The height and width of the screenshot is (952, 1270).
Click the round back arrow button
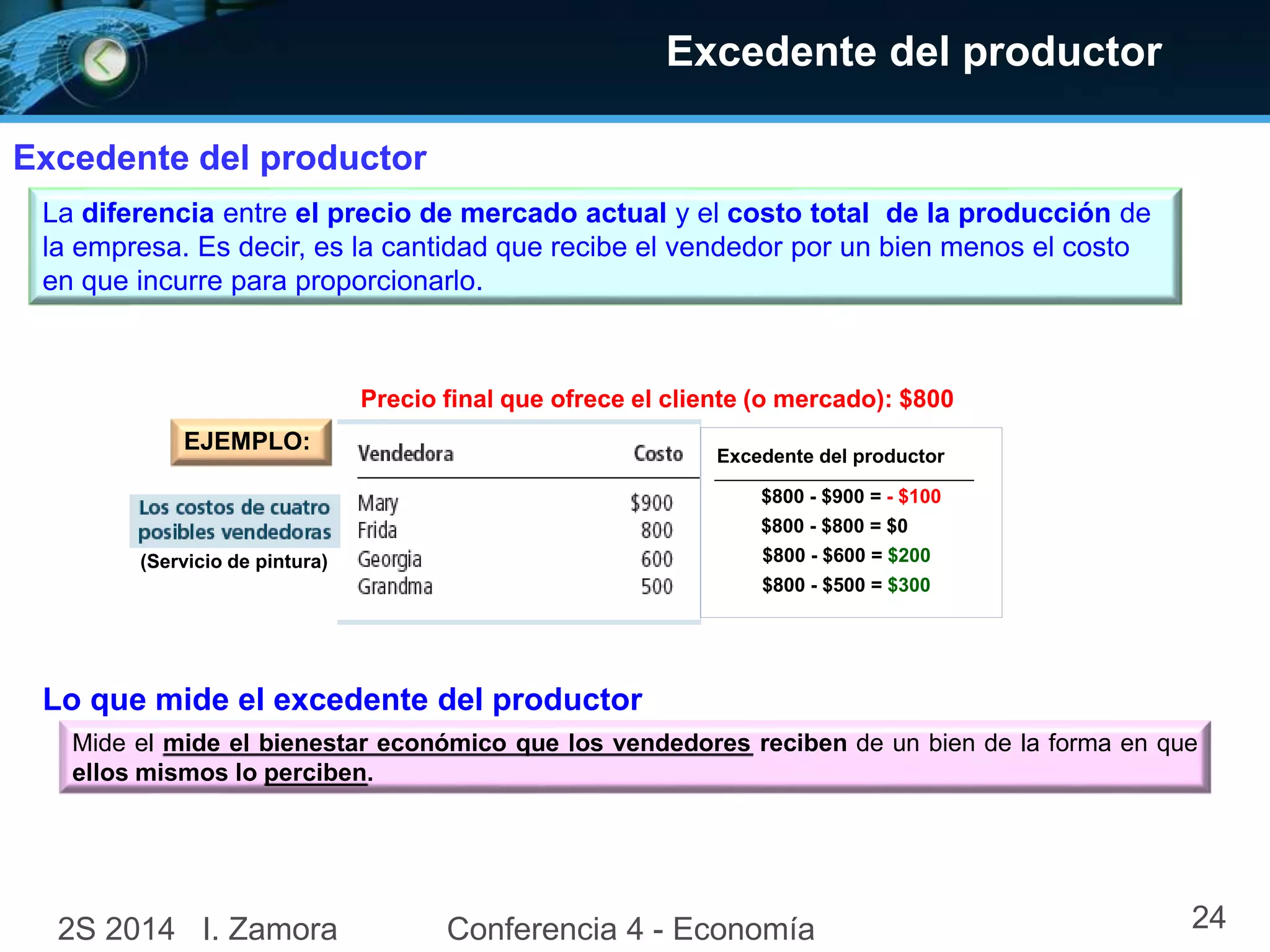click(x=105, y=61)
